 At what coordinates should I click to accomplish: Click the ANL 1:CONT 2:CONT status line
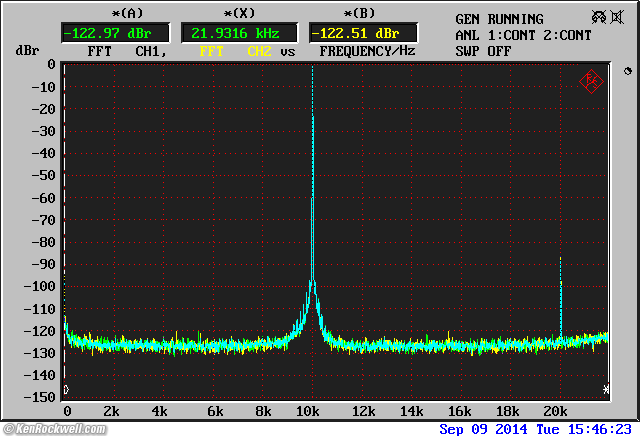(x=523, y=35)
